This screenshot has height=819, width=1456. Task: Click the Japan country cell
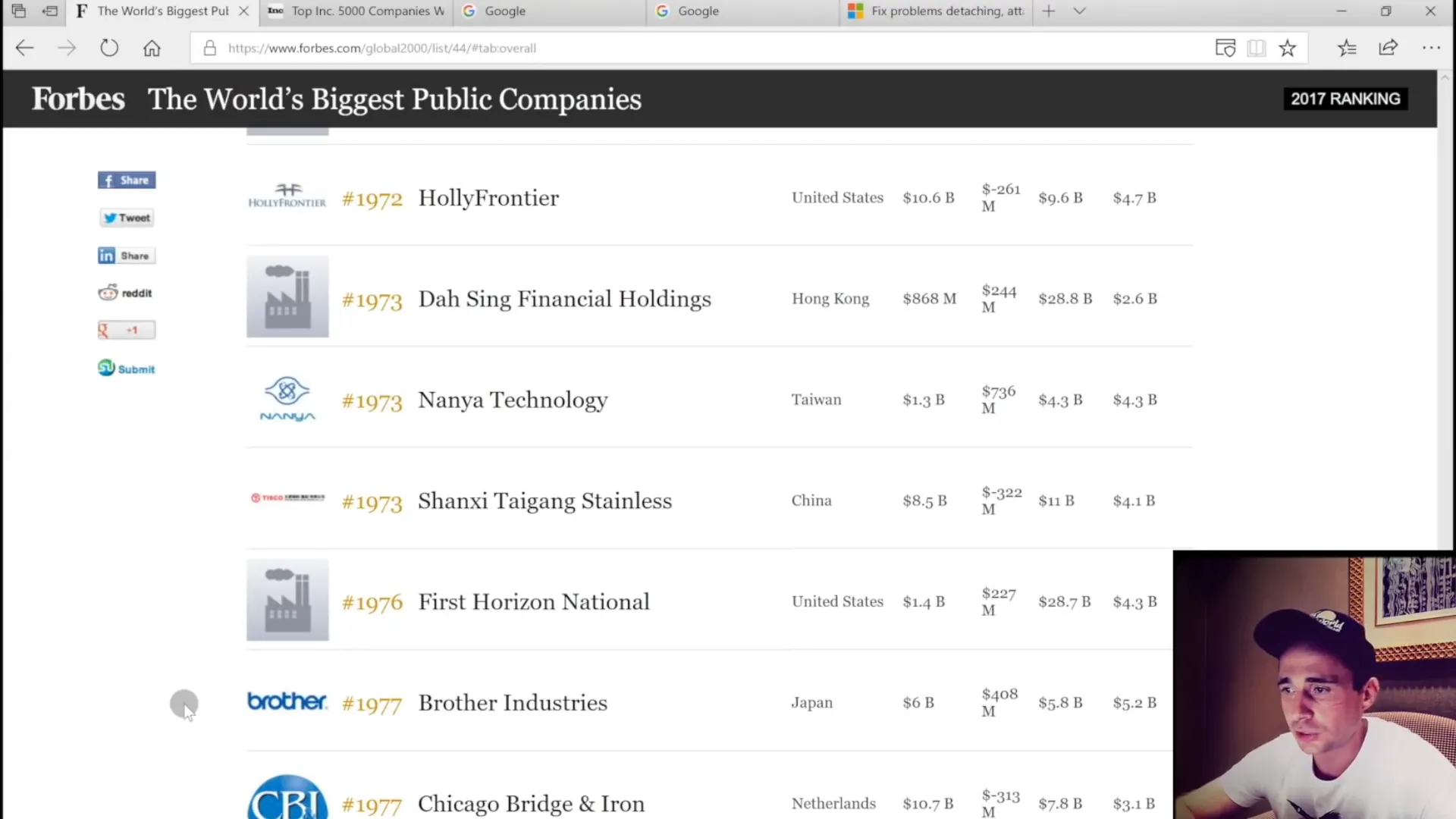[811, 703]
